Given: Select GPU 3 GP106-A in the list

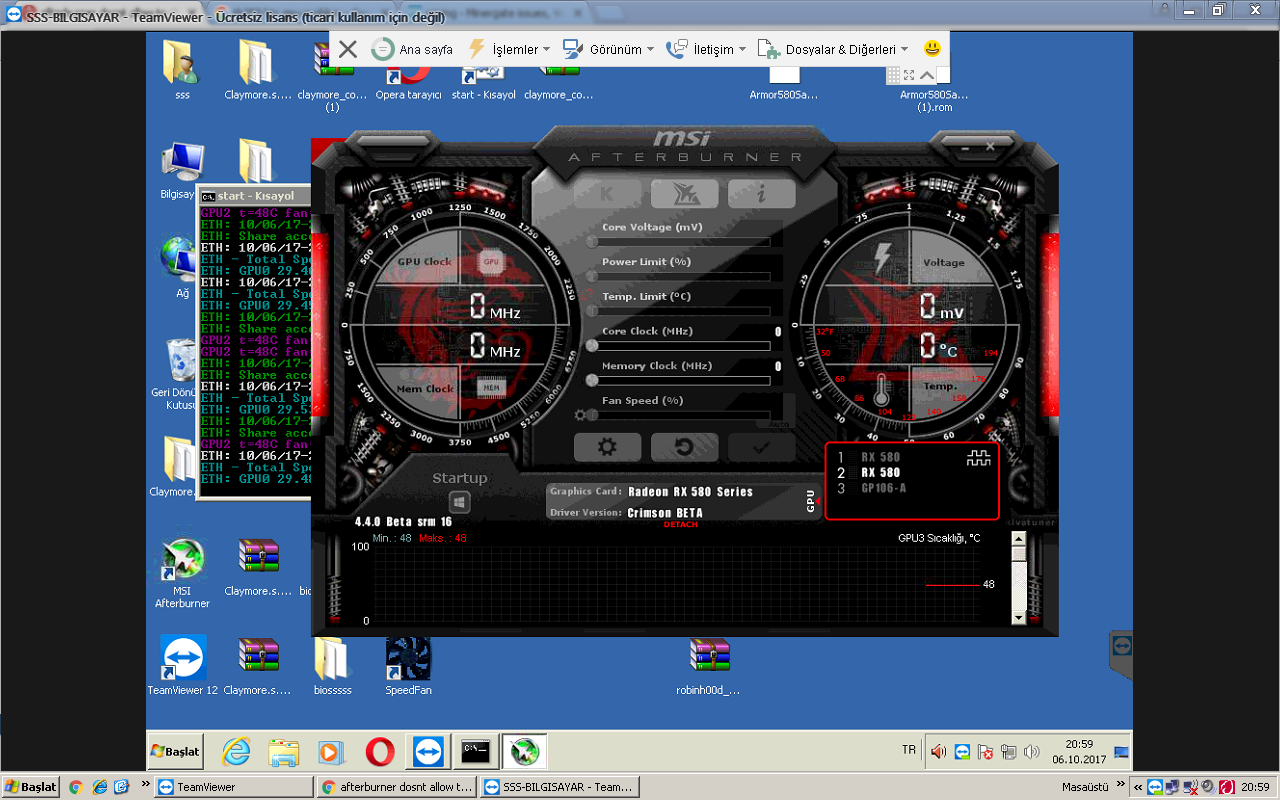Looking at the screenshot, I should (x=880, y=489).
